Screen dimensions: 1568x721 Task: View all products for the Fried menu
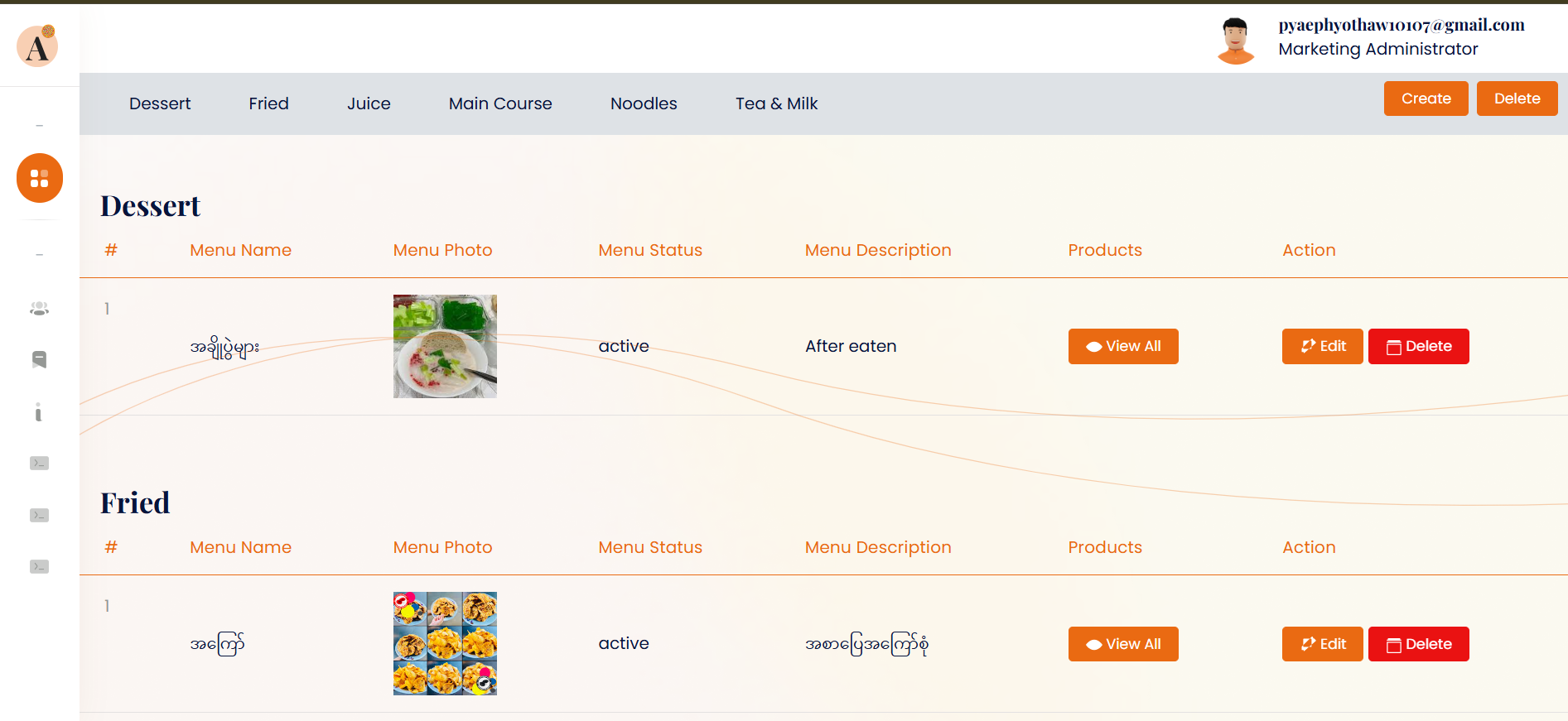[x=1123, y=644]
